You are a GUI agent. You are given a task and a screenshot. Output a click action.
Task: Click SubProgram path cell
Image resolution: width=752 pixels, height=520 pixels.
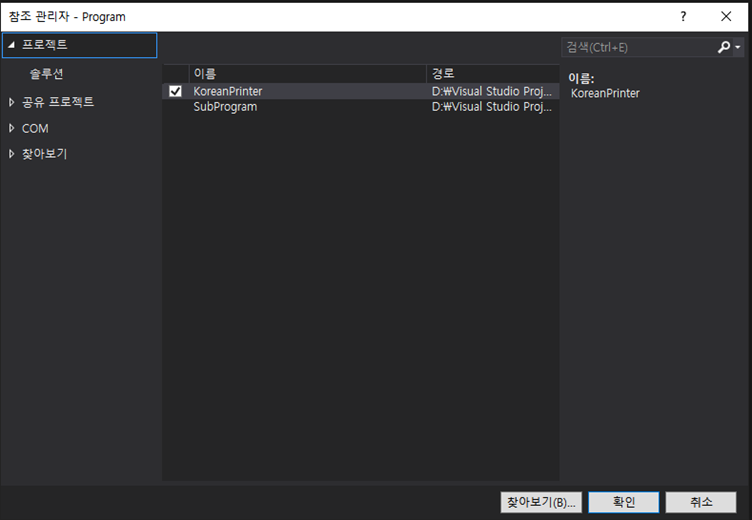[492, 106]
